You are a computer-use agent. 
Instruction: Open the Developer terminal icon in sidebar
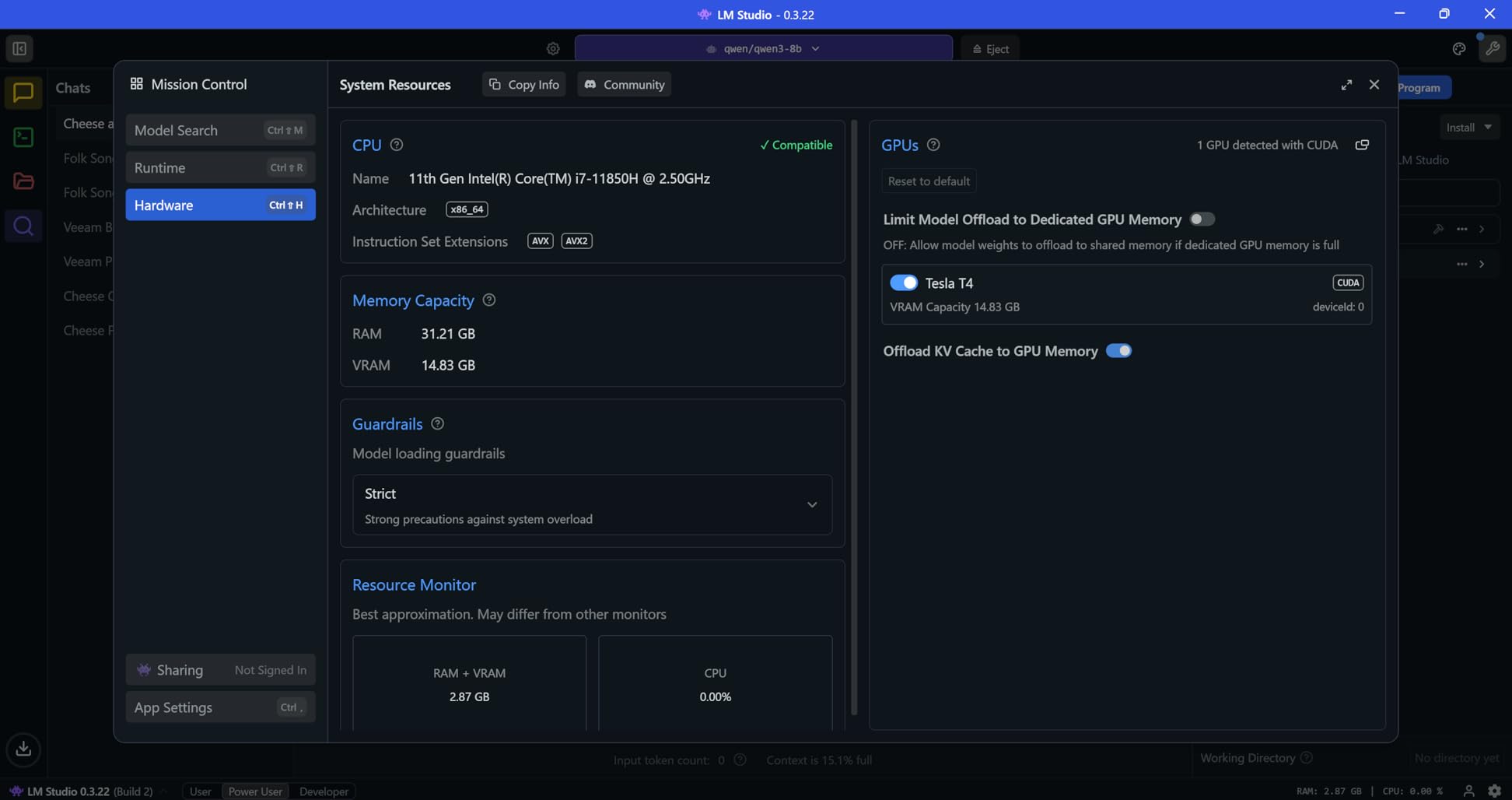pyautogui.click(x=23, y=138)
